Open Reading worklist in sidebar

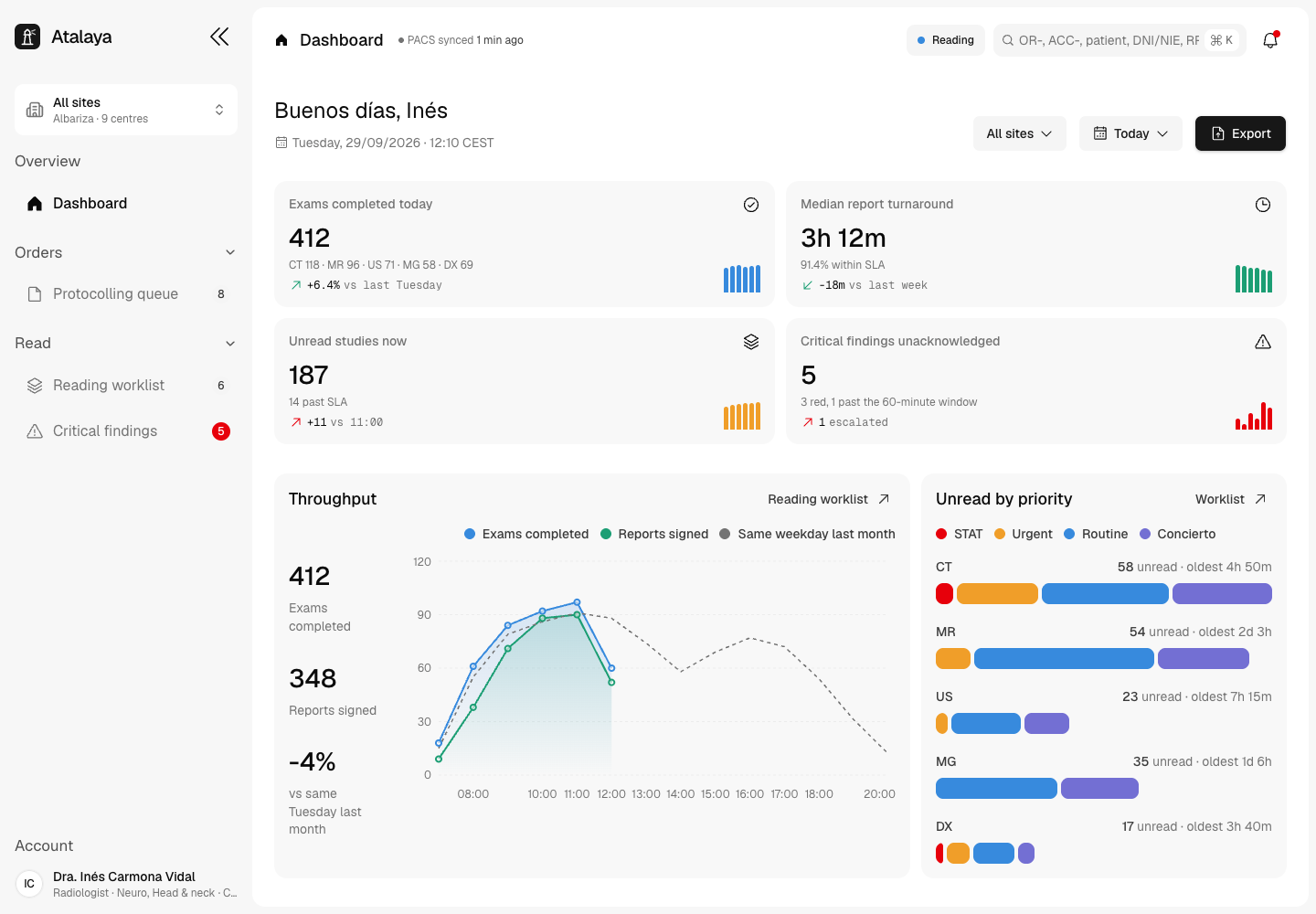[x=126, y=386]
